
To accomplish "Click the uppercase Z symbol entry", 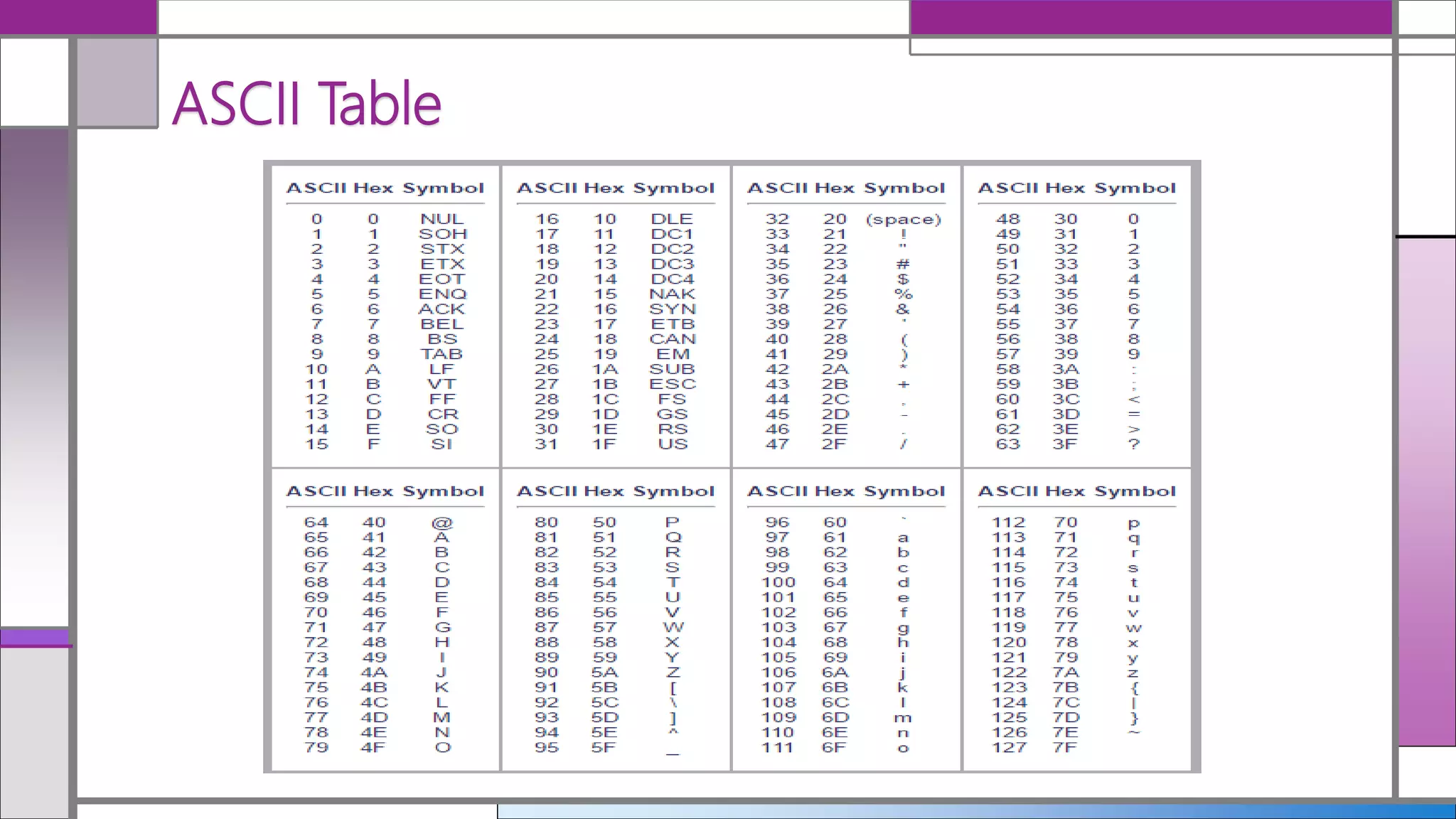I will [672, 672].
